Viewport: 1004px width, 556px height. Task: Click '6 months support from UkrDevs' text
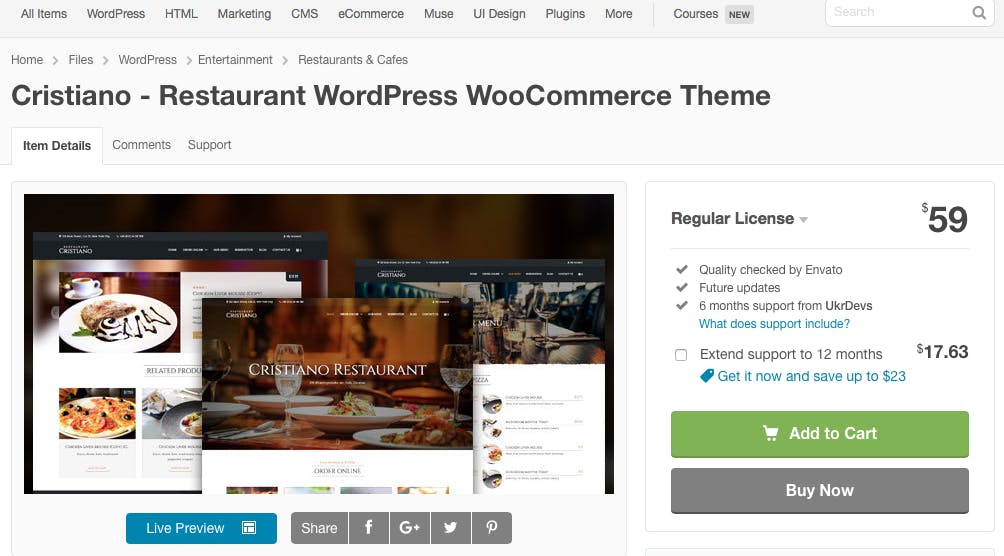click(786, 306)
